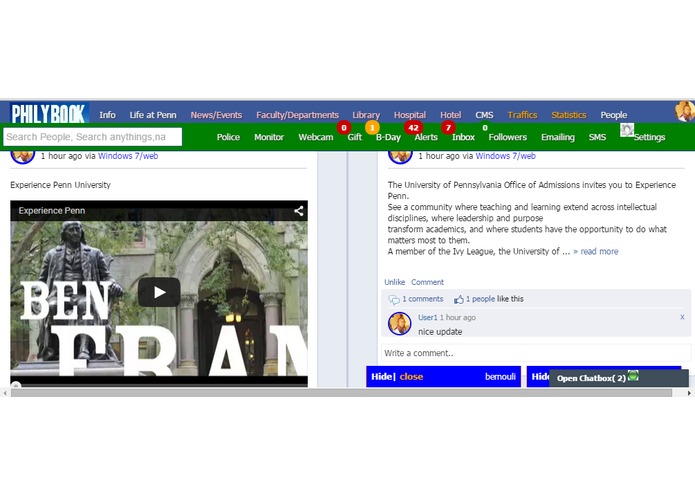Hide the bernouli chat window
Image resolution: width=695 pixels, height=494 pixels.
pos(382,377)
